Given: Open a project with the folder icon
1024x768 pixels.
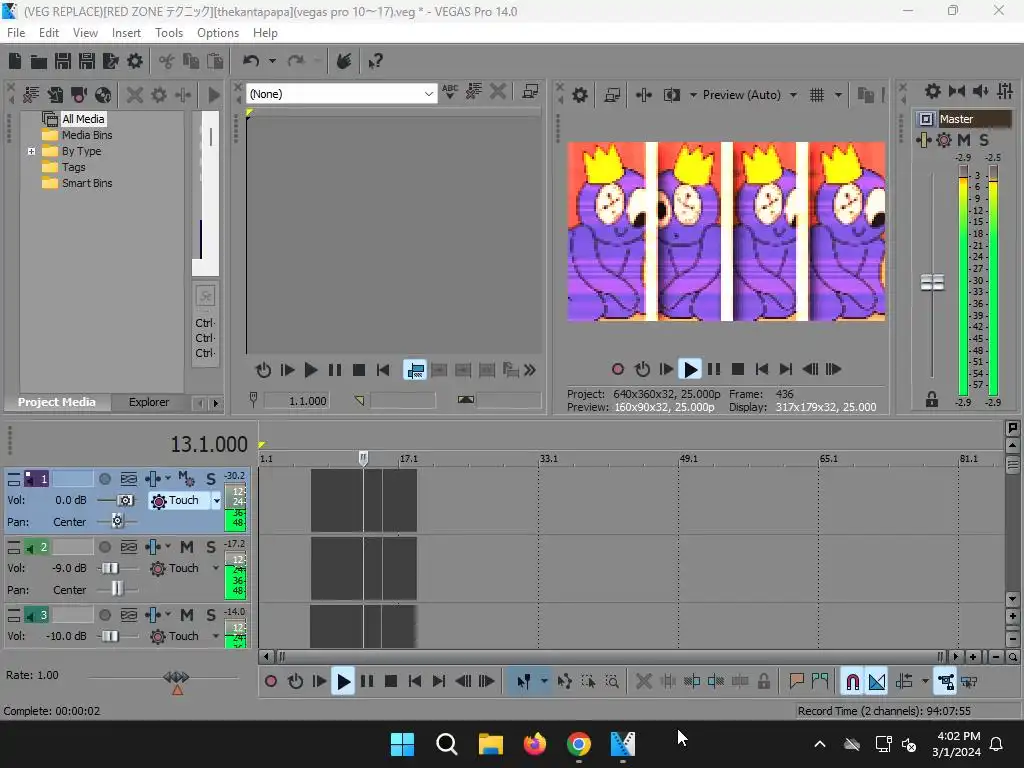Looking at the screenshot, I should (x=39, y=61).
